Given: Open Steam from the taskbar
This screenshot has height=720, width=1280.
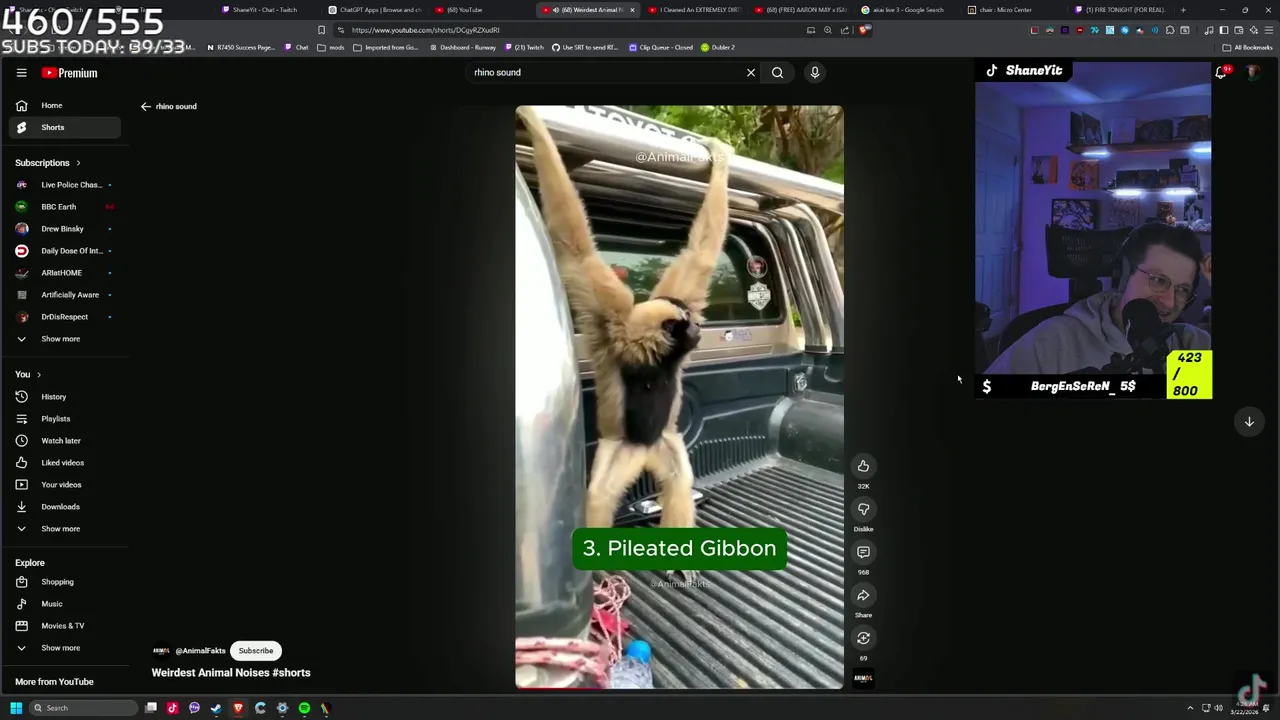Looking at the screenshot, I should 216,708.
